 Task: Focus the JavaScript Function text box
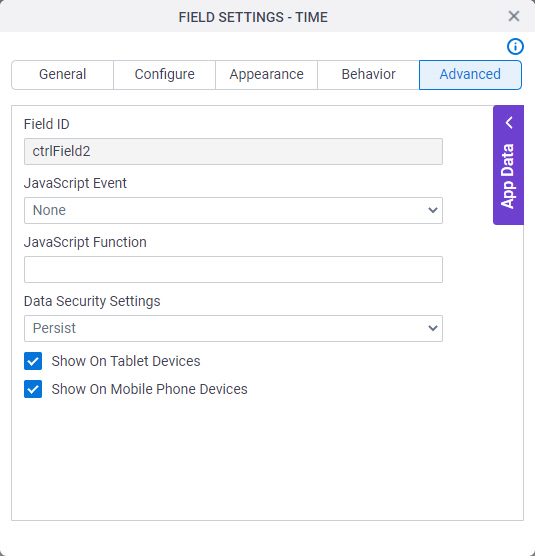point(233,269)
